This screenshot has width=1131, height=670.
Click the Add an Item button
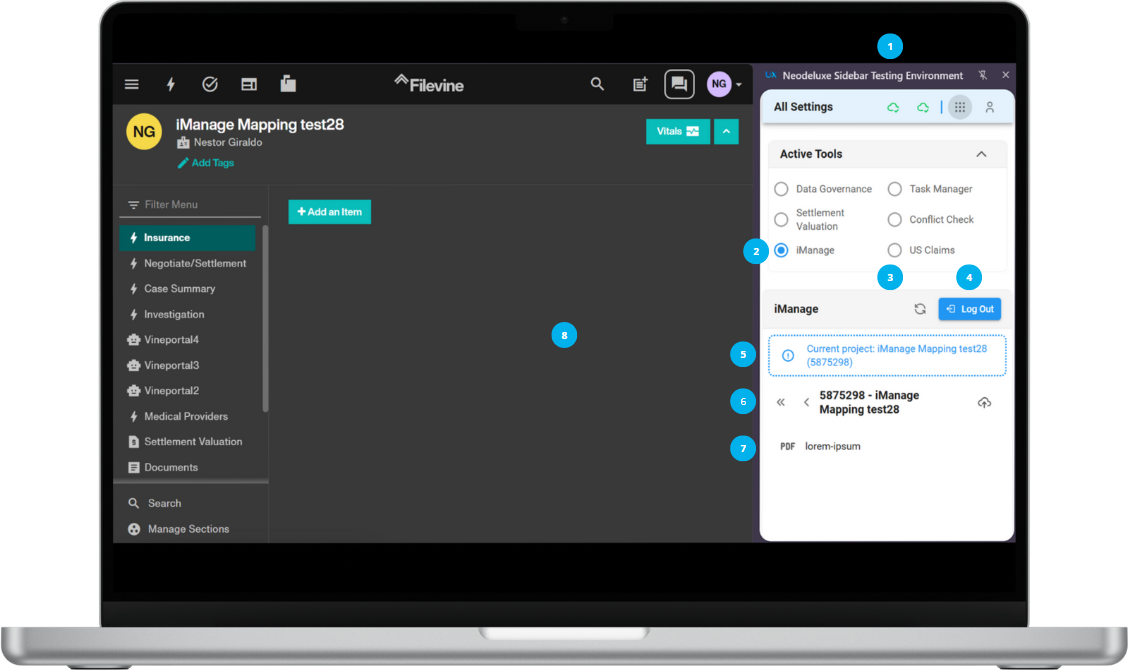[x=330, y=212]
